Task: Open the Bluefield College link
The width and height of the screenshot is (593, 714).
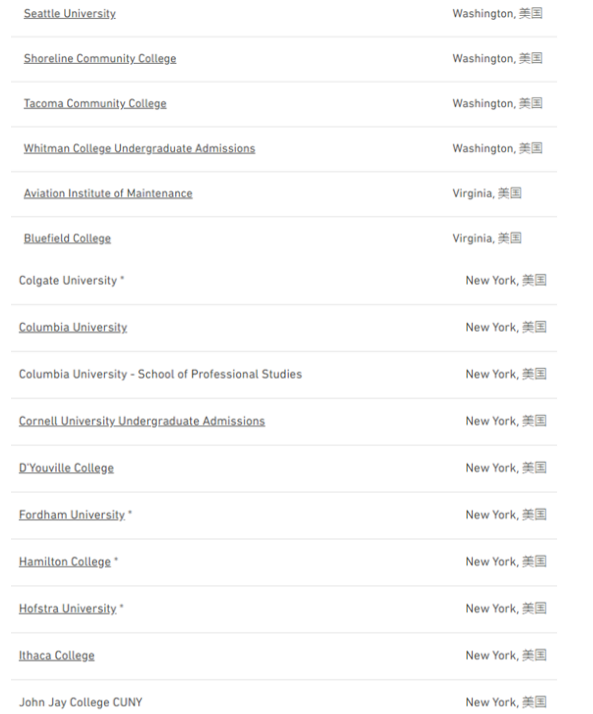Action: point(67,239)
